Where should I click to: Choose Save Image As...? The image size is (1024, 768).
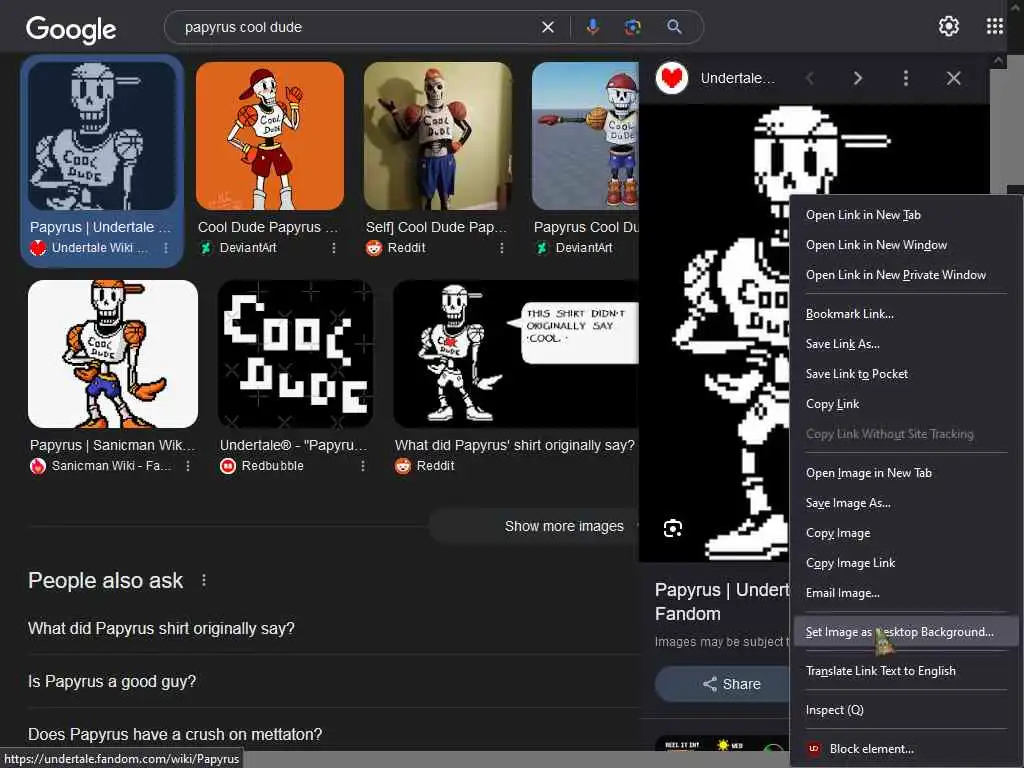pos(905,503)
